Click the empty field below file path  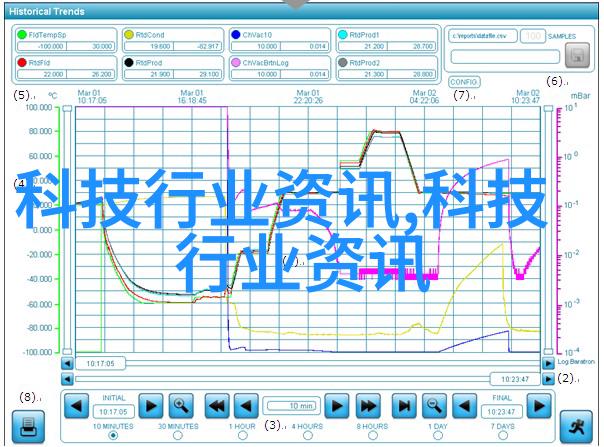coord(505,57)
